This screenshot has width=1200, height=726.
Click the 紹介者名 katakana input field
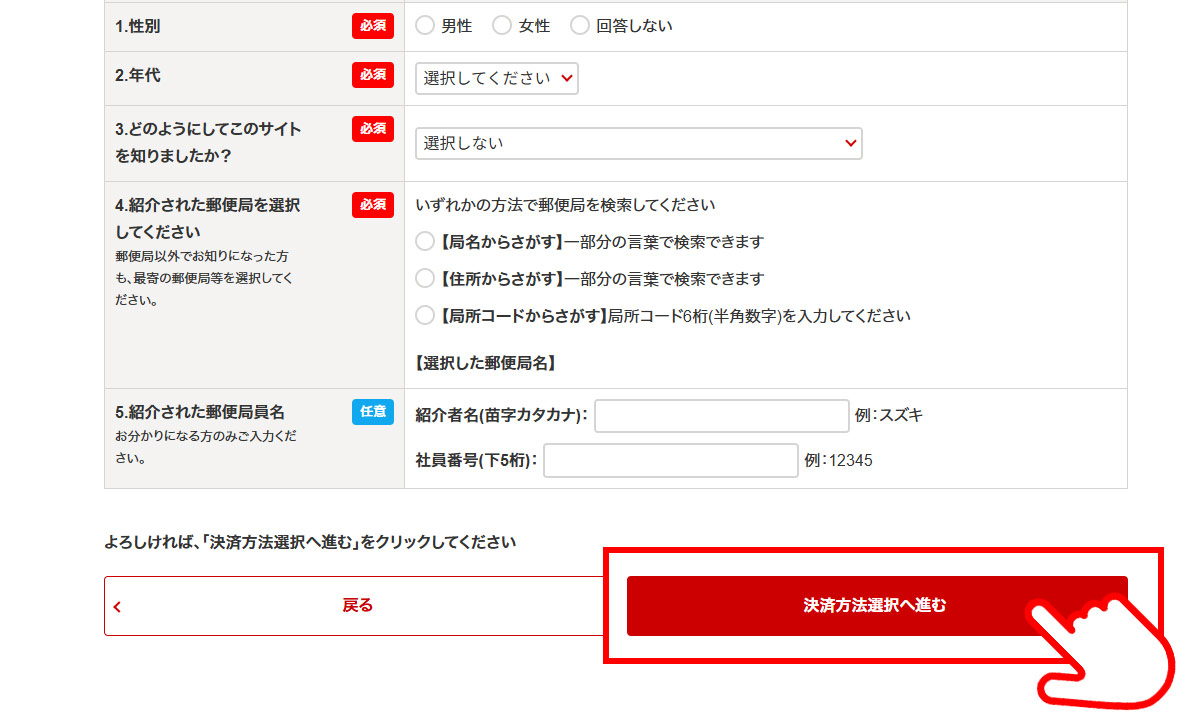point(721,416)
